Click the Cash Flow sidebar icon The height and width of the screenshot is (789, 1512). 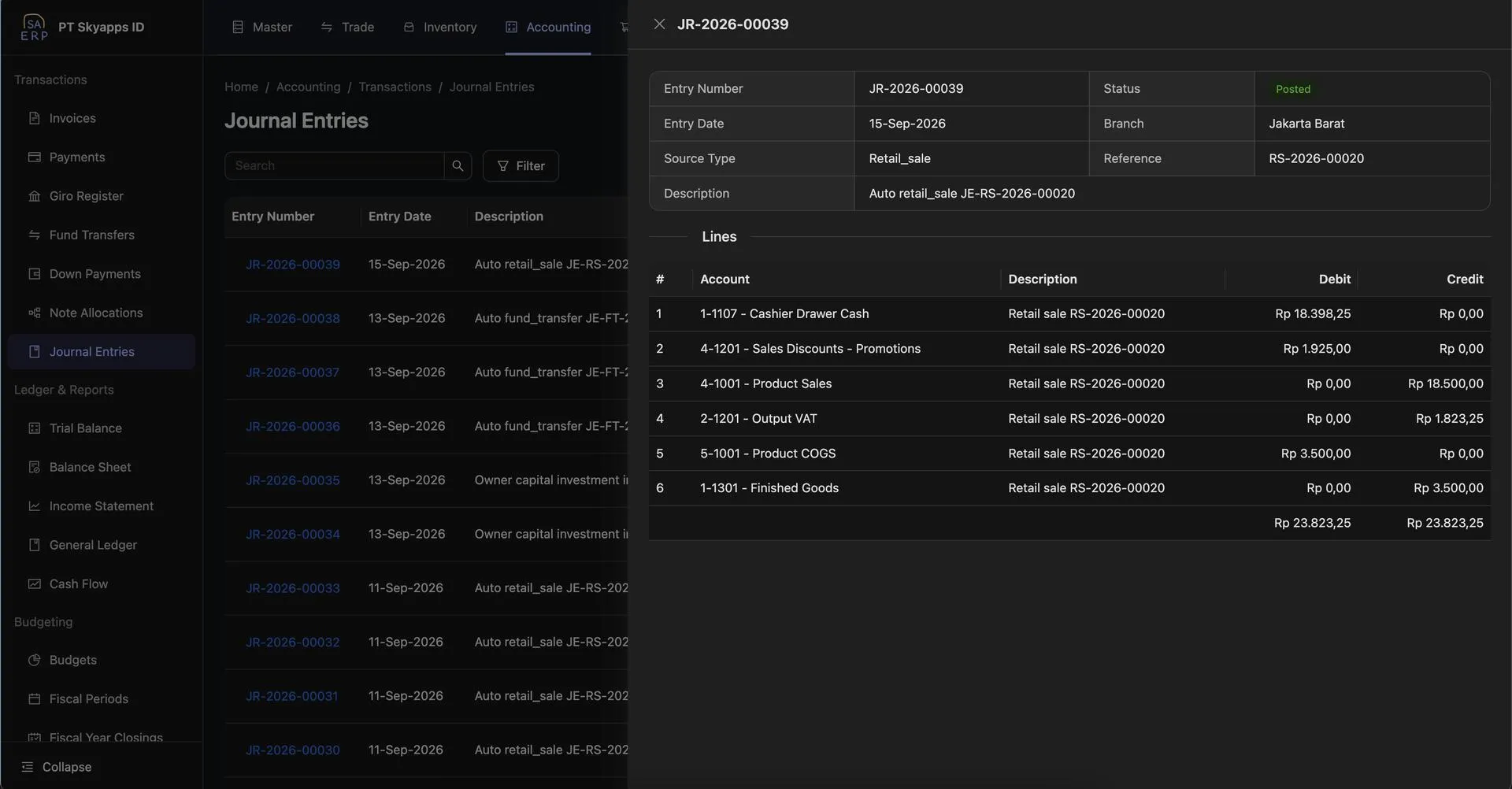click(x=34, y=584)
